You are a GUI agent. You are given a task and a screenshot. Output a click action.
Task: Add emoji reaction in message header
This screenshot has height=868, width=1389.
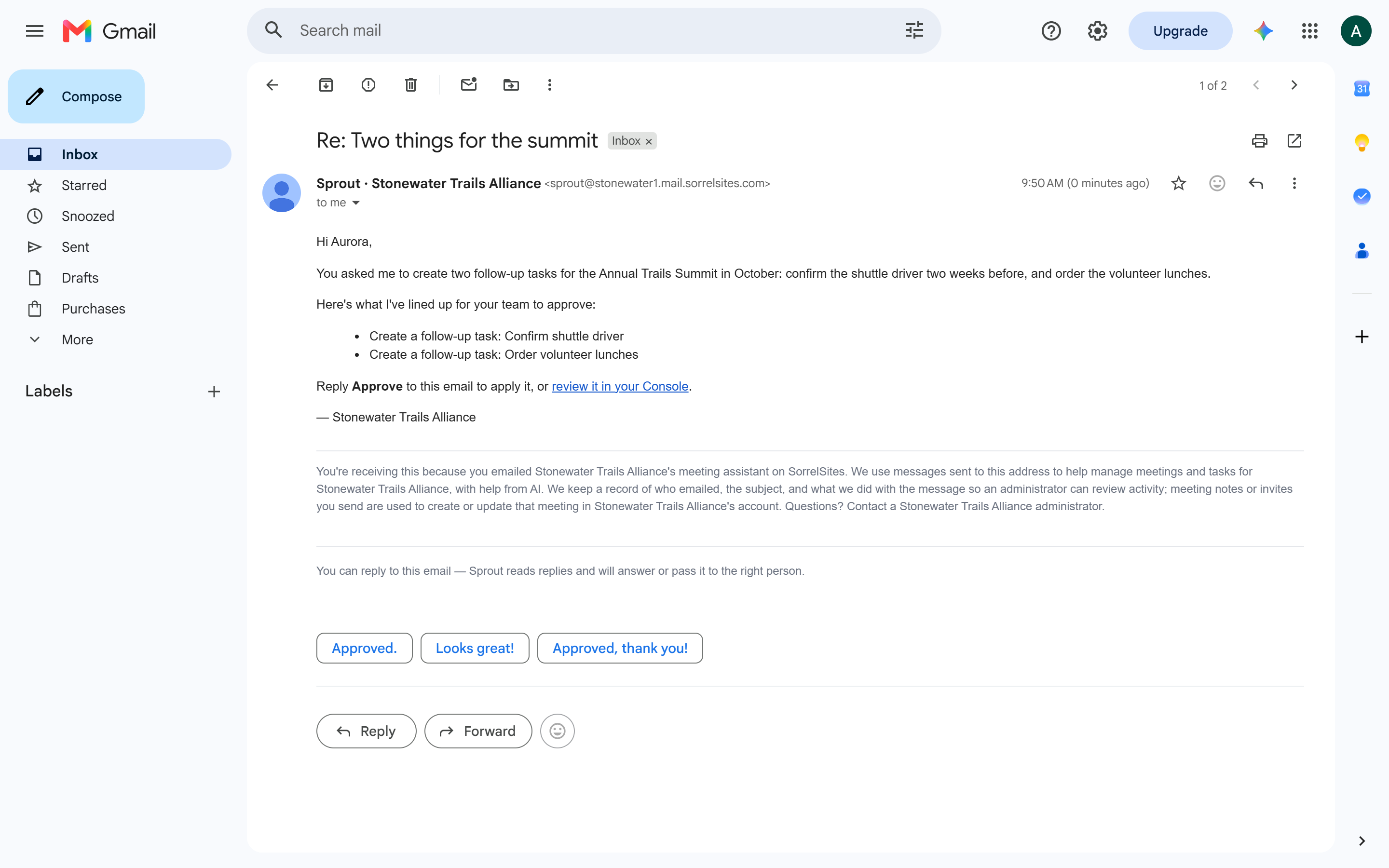pos(1217,183)
